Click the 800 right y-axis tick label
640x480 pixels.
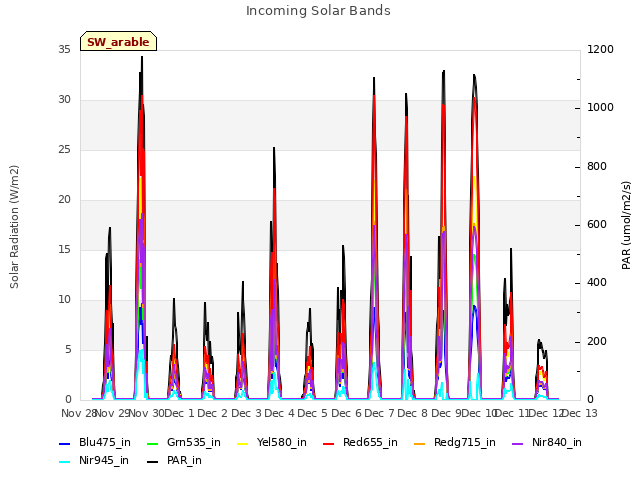(597, 167)
